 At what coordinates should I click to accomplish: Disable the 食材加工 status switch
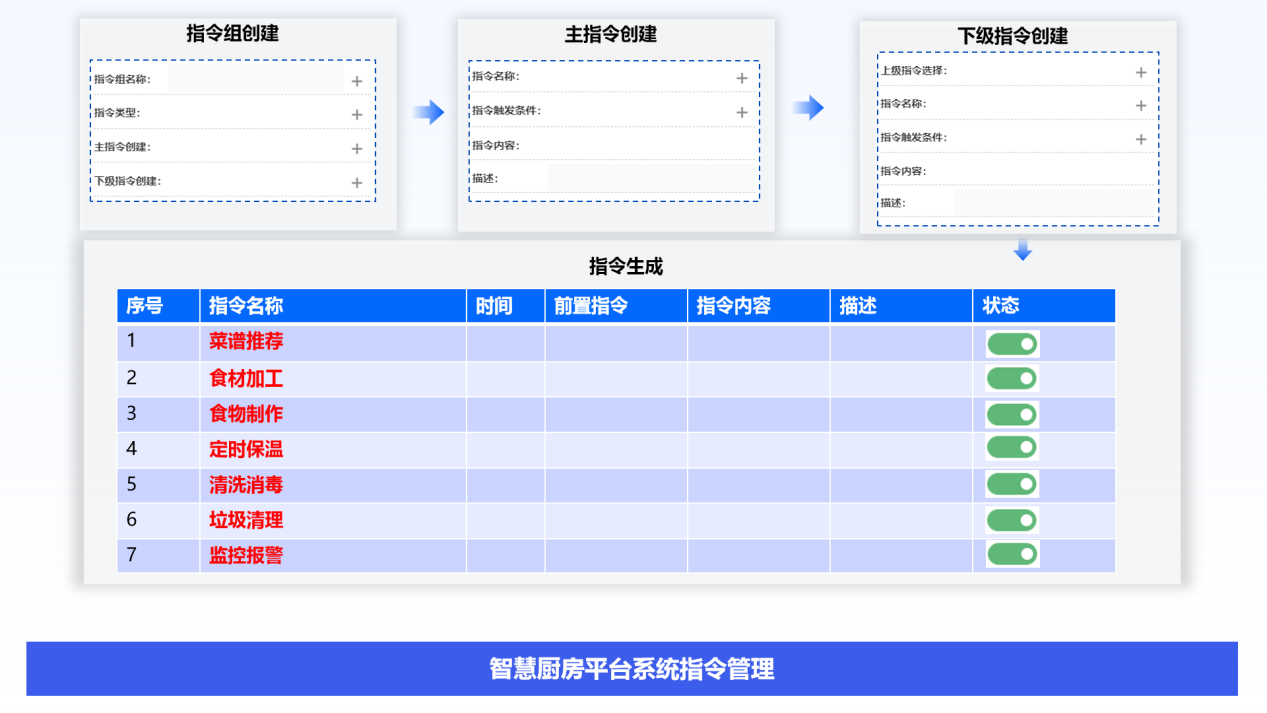pos(1012,378)
